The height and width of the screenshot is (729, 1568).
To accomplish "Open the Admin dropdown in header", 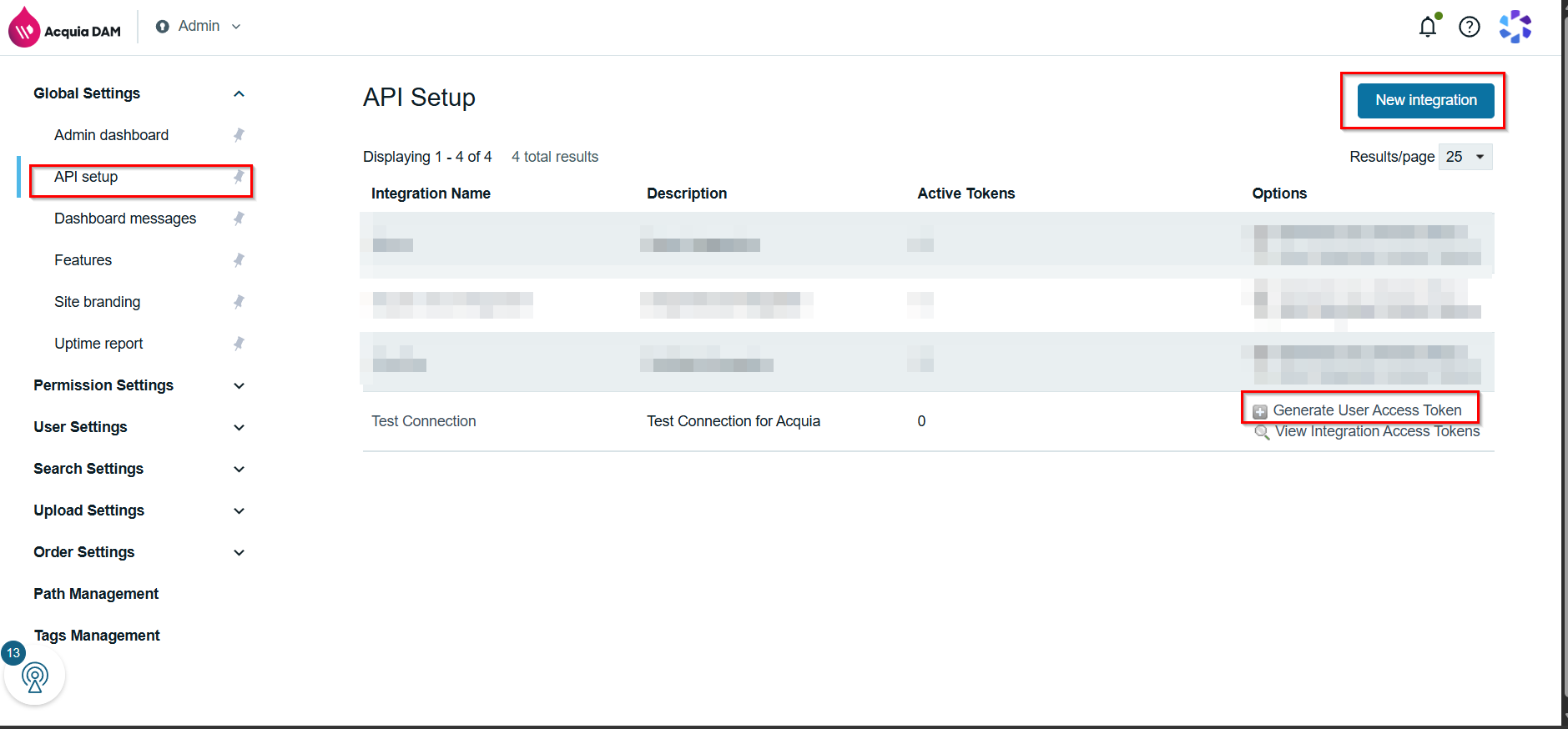I will point(199,27).
